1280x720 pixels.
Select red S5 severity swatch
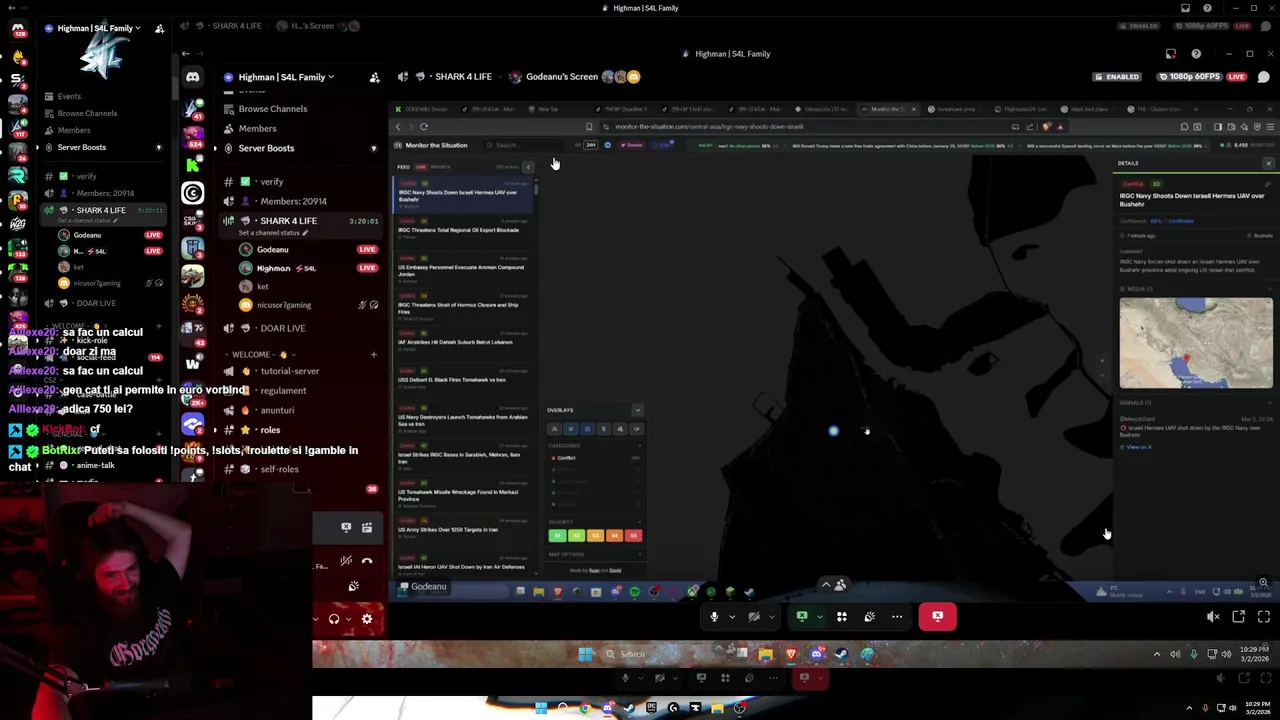[x=633, y=536]
